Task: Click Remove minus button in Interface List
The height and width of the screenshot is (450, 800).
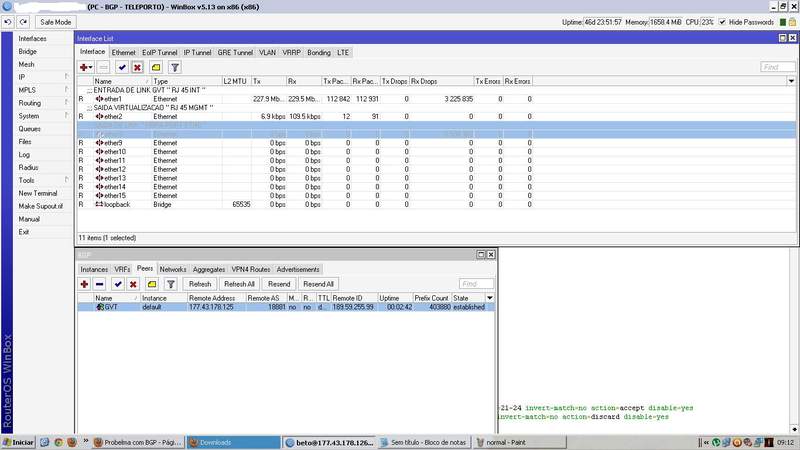Action: click(x=104, y=67)
